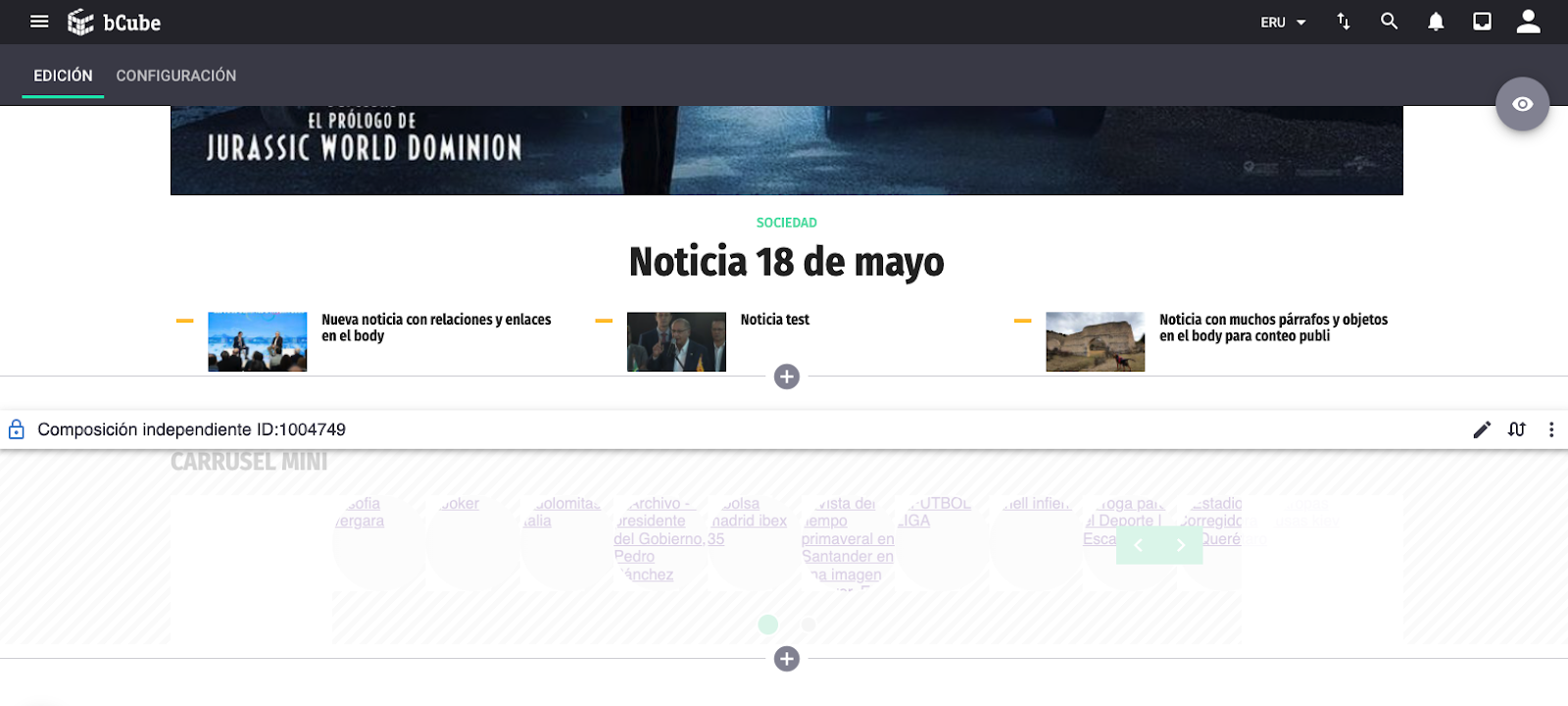Click the bCube cube logo
This screenshot has height=706, width=1568.
point(80,22)
